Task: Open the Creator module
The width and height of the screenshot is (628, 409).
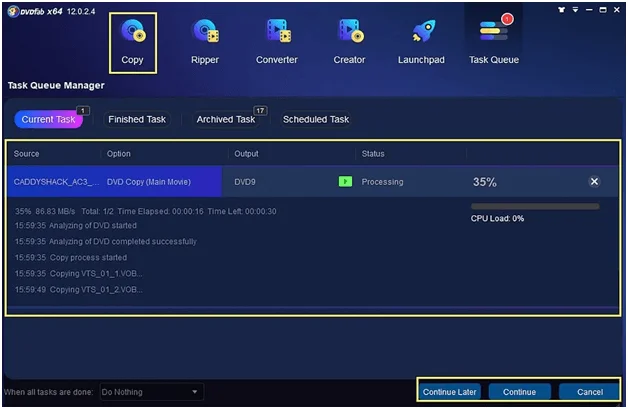Action: point(349,43)
